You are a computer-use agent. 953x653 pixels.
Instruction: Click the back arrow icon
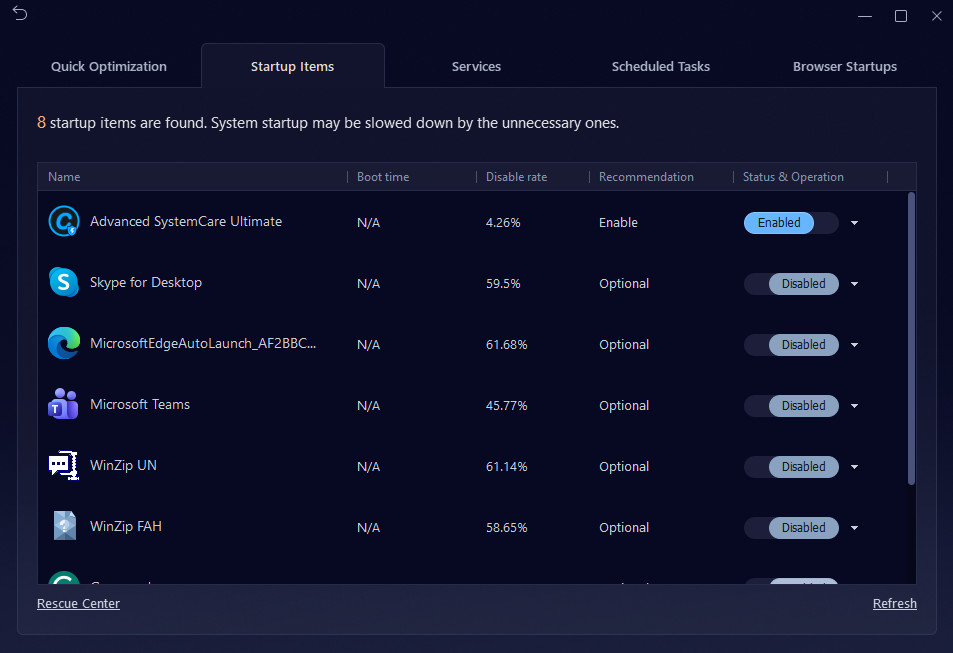point(20,13)
